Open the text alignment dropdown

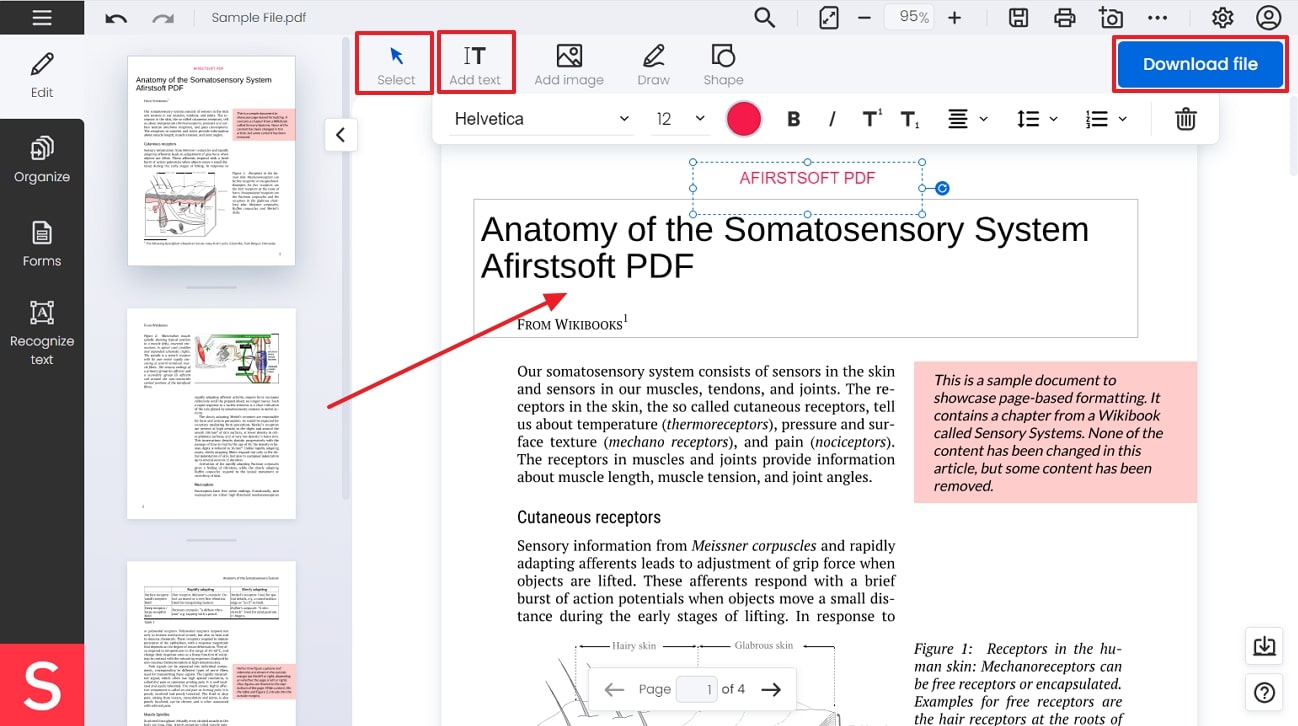tap(967, 119)
